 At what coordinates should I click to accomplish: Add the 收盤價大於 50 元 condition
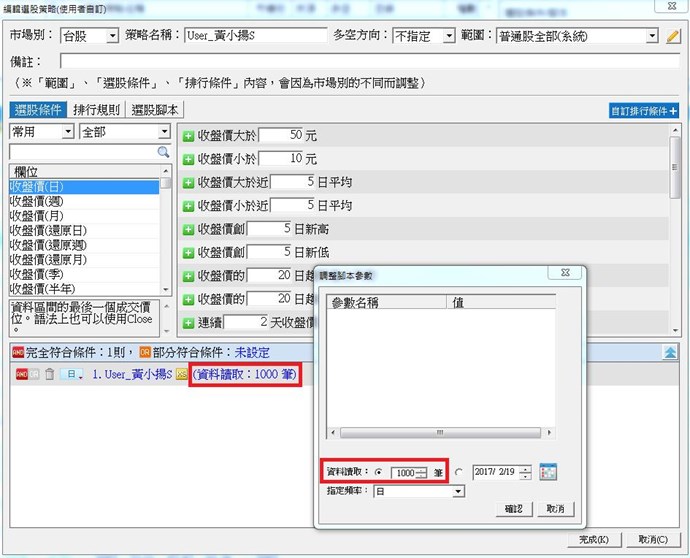click(x=188, y=134)
